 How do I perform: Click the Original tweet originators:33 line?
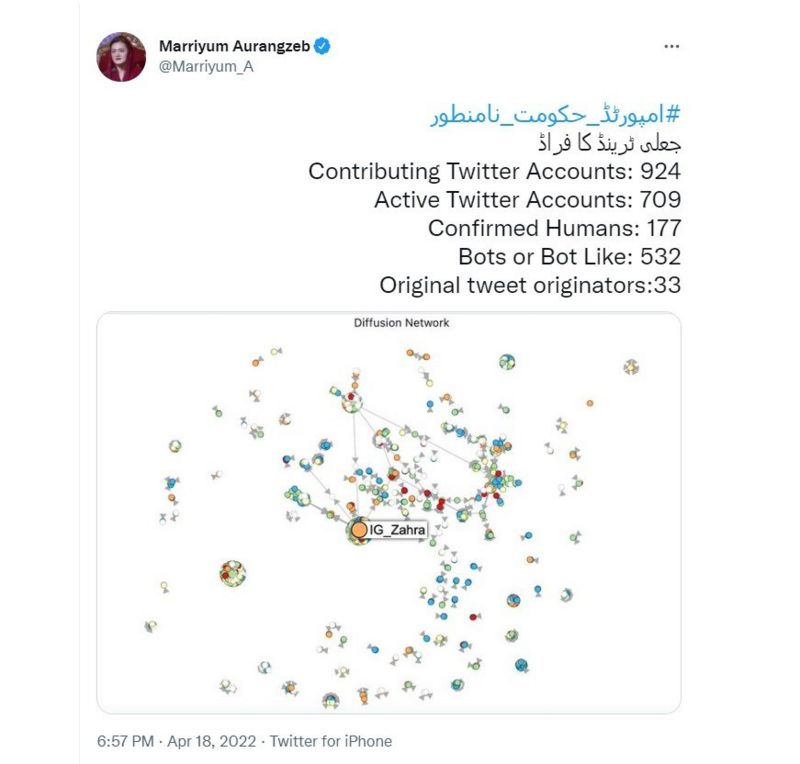530,285
